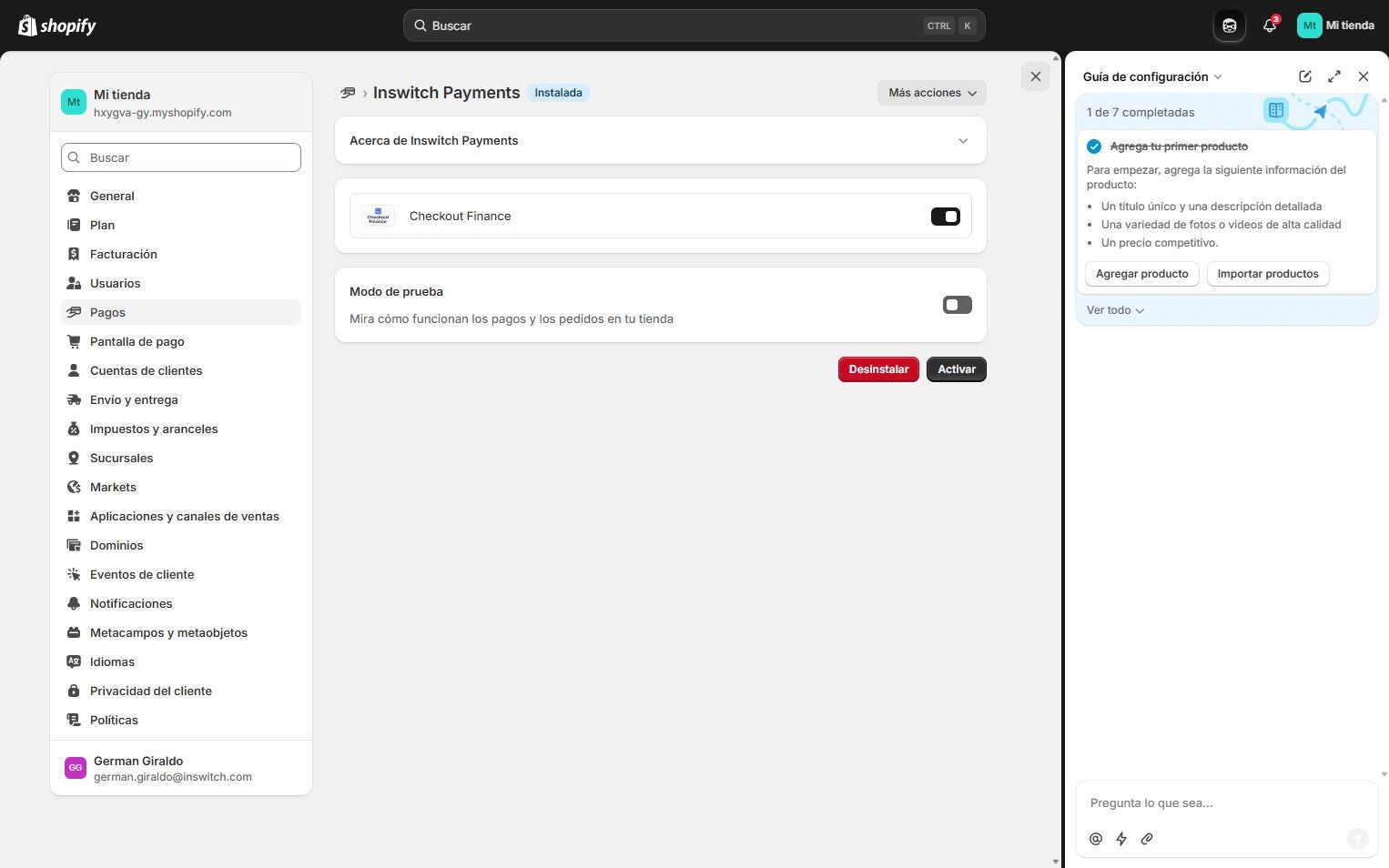Open the Shopify logo home link
This screenshot has height=868, width=1389.
click(57, 25)
